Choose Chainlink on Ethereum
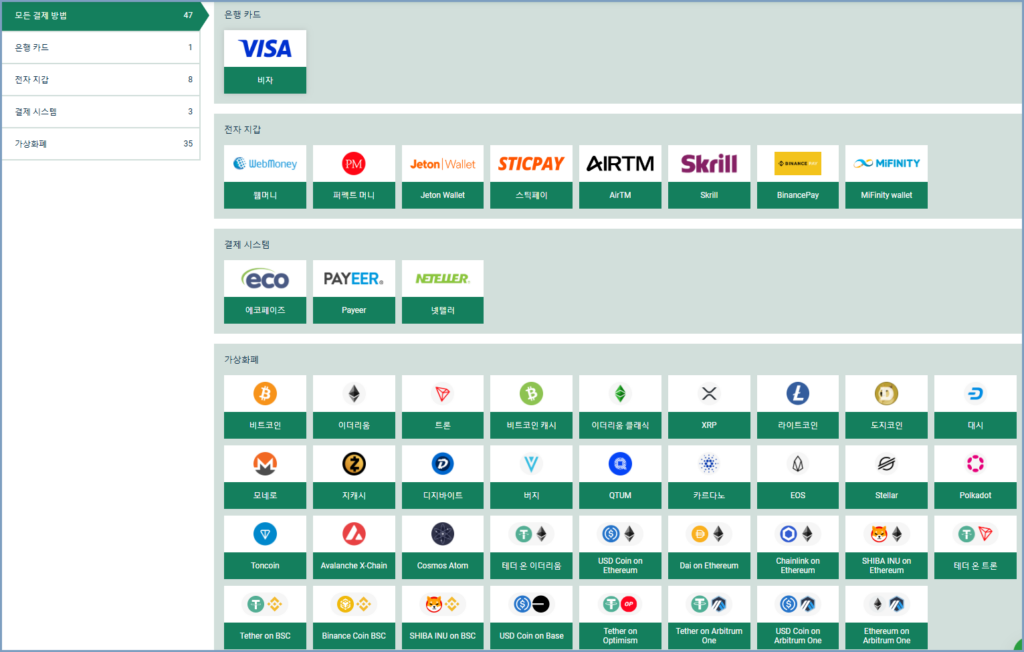This screenshot has height=652, width=1024. click(x=797, y=547)
